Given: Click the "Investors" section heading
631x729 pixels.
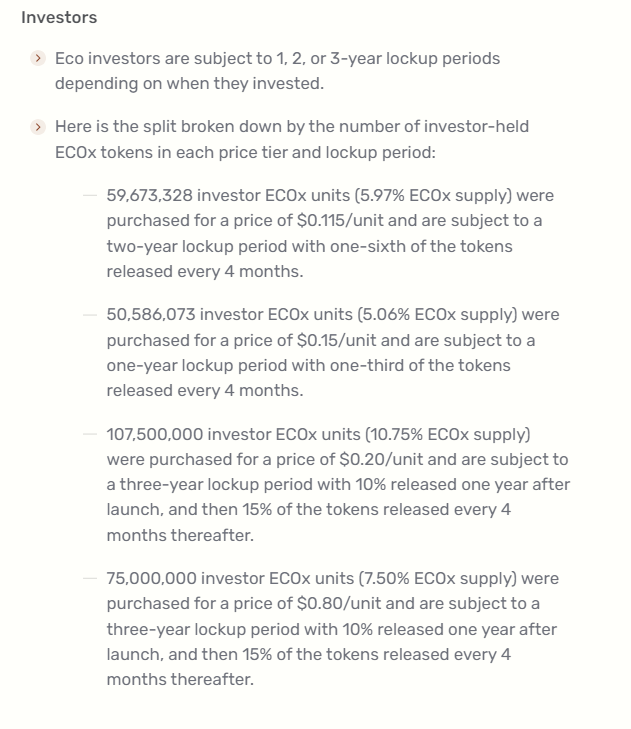Looking at the screenshot, I should [59, 17].
